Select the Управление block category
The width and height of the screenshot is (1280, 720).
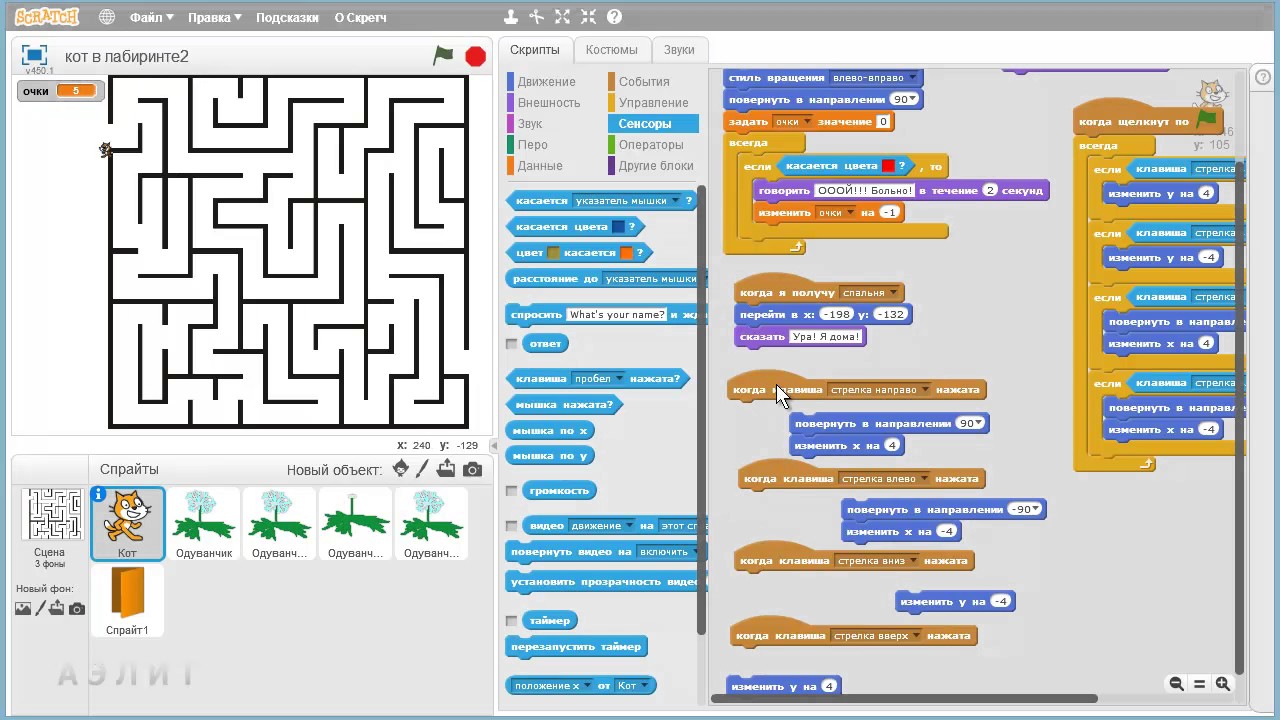tap(653, 103)
